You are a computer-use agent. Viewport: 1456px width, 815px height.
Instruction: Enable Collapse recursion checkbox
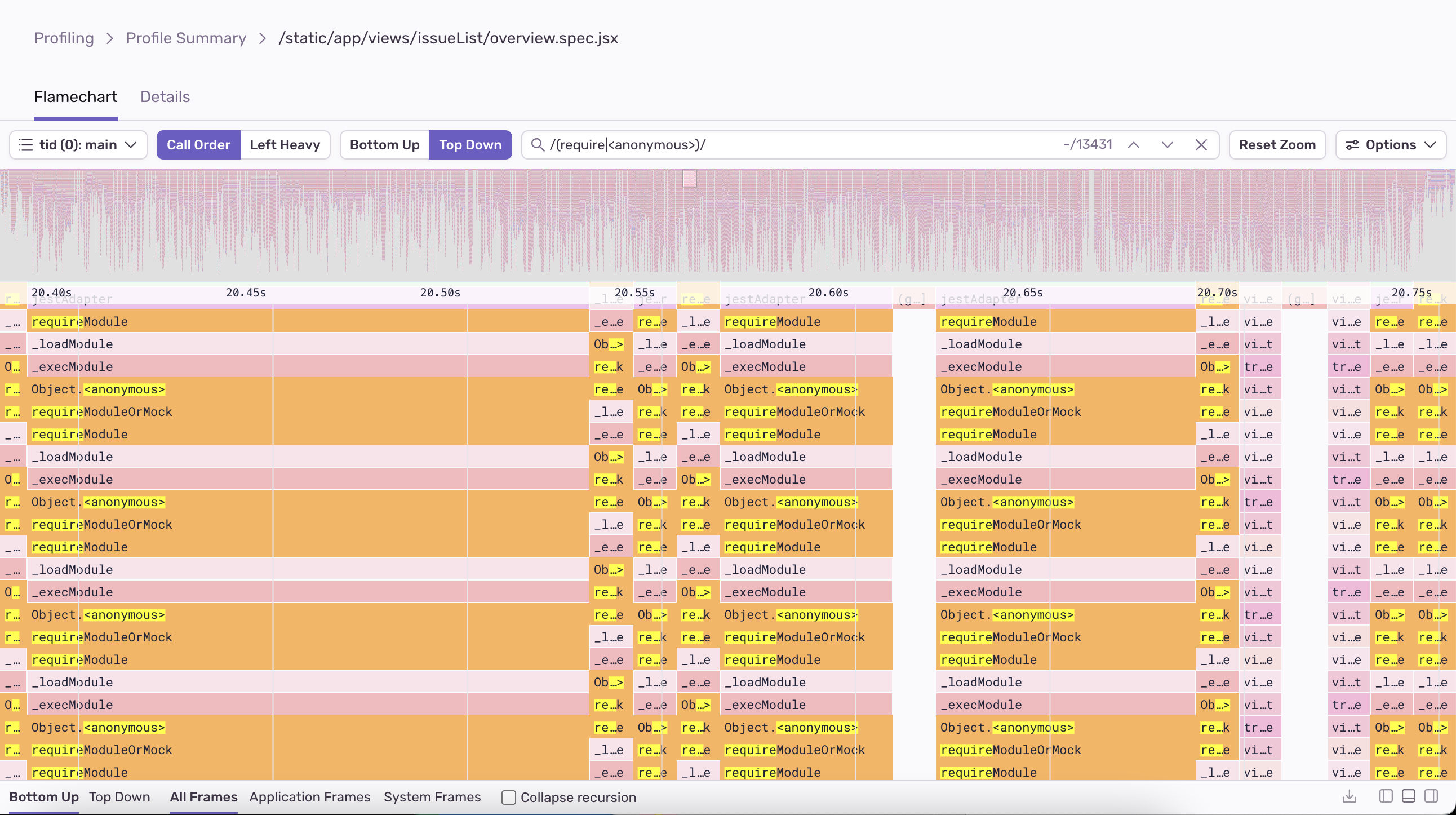pos(509,798)
